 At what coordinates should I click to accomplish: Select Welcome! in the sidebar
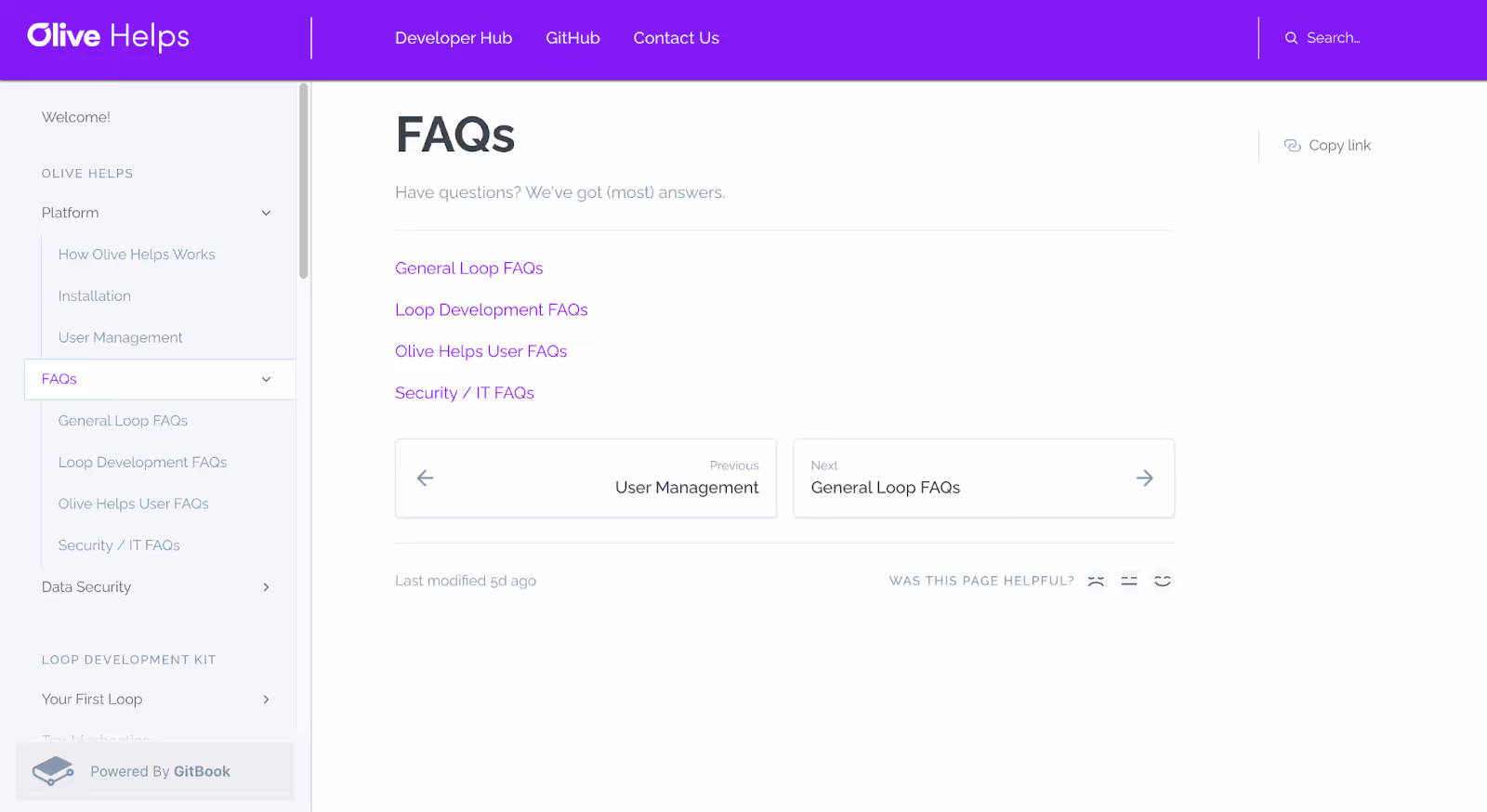pos(76,117)
